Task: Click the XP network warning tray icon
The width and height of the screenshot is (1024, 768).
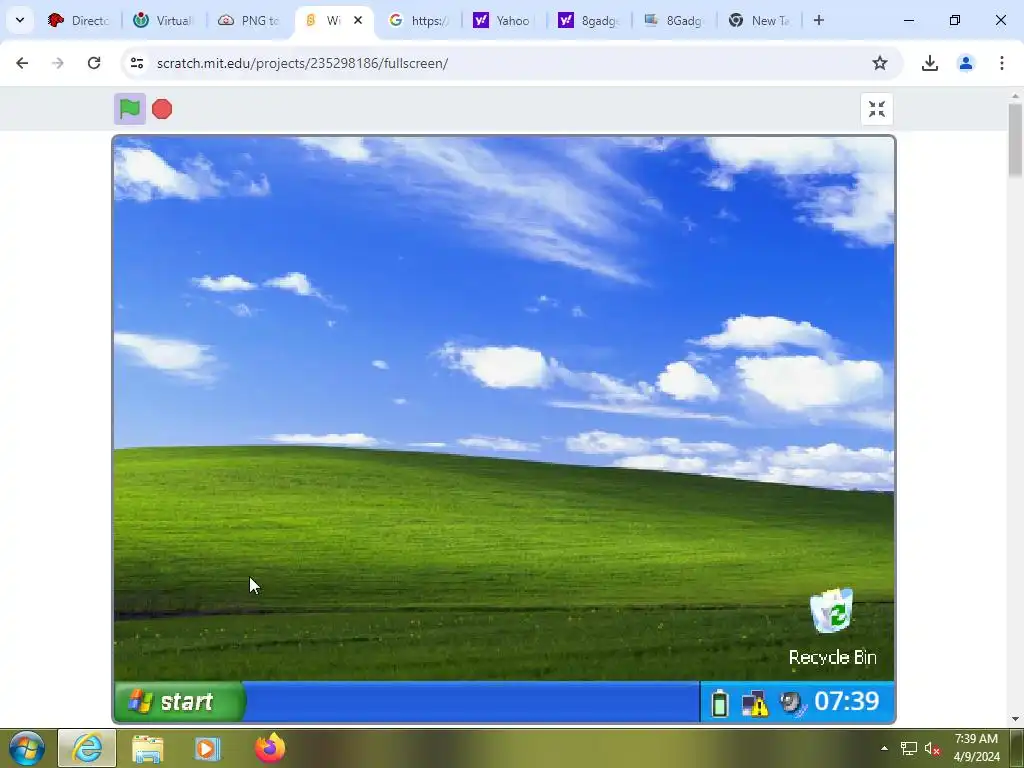Action: 755,704
